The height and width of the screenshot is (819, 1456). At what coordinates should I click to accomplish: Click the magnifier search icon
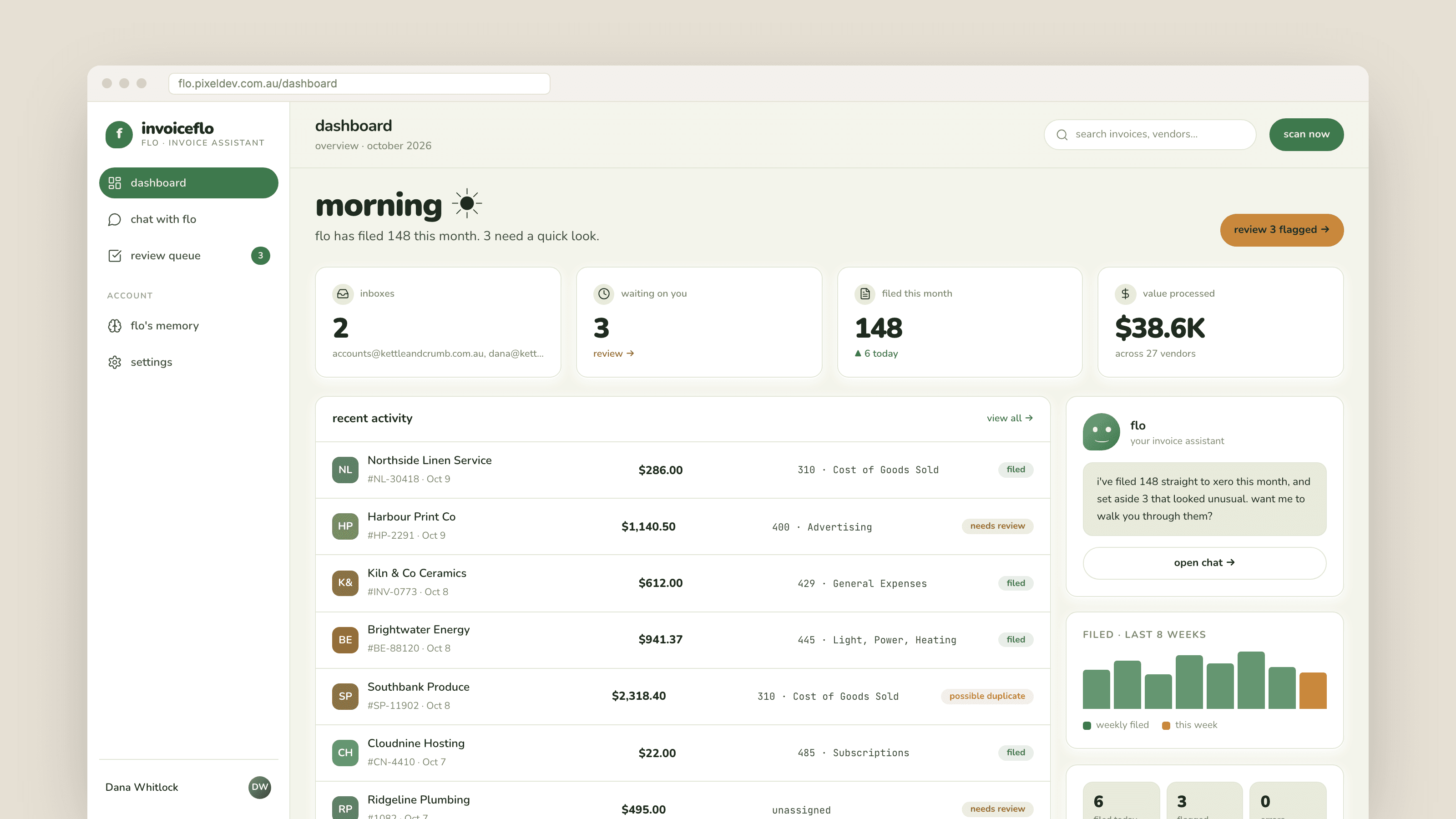click(1062, 135)
